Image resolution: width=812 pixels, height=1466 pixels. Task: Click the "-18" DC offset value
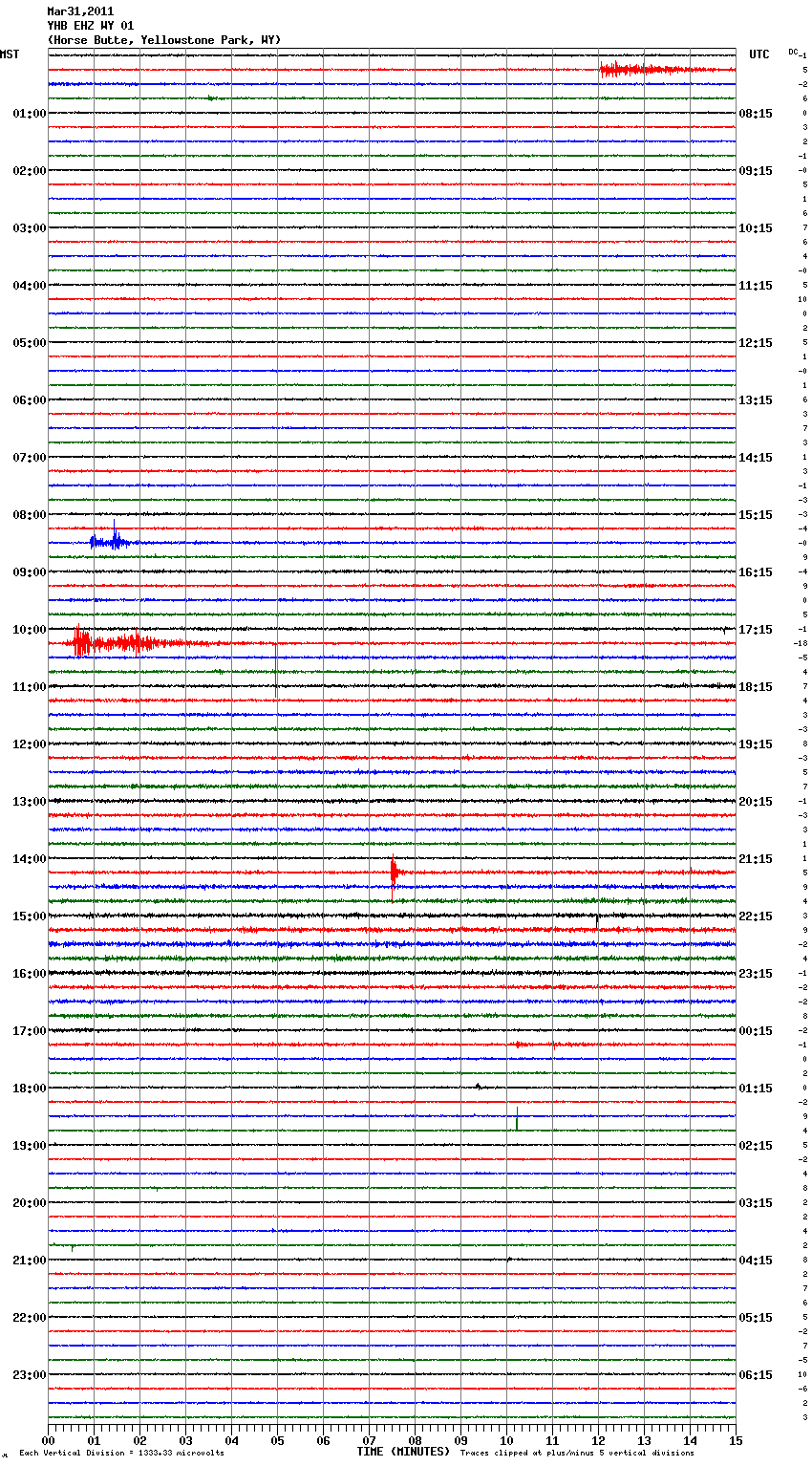[x=801, y=643]
